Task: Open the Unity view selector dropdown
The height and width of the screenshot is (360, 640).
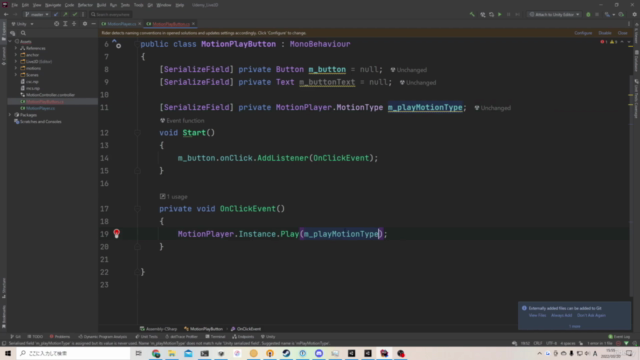Action: coord(22,24)
